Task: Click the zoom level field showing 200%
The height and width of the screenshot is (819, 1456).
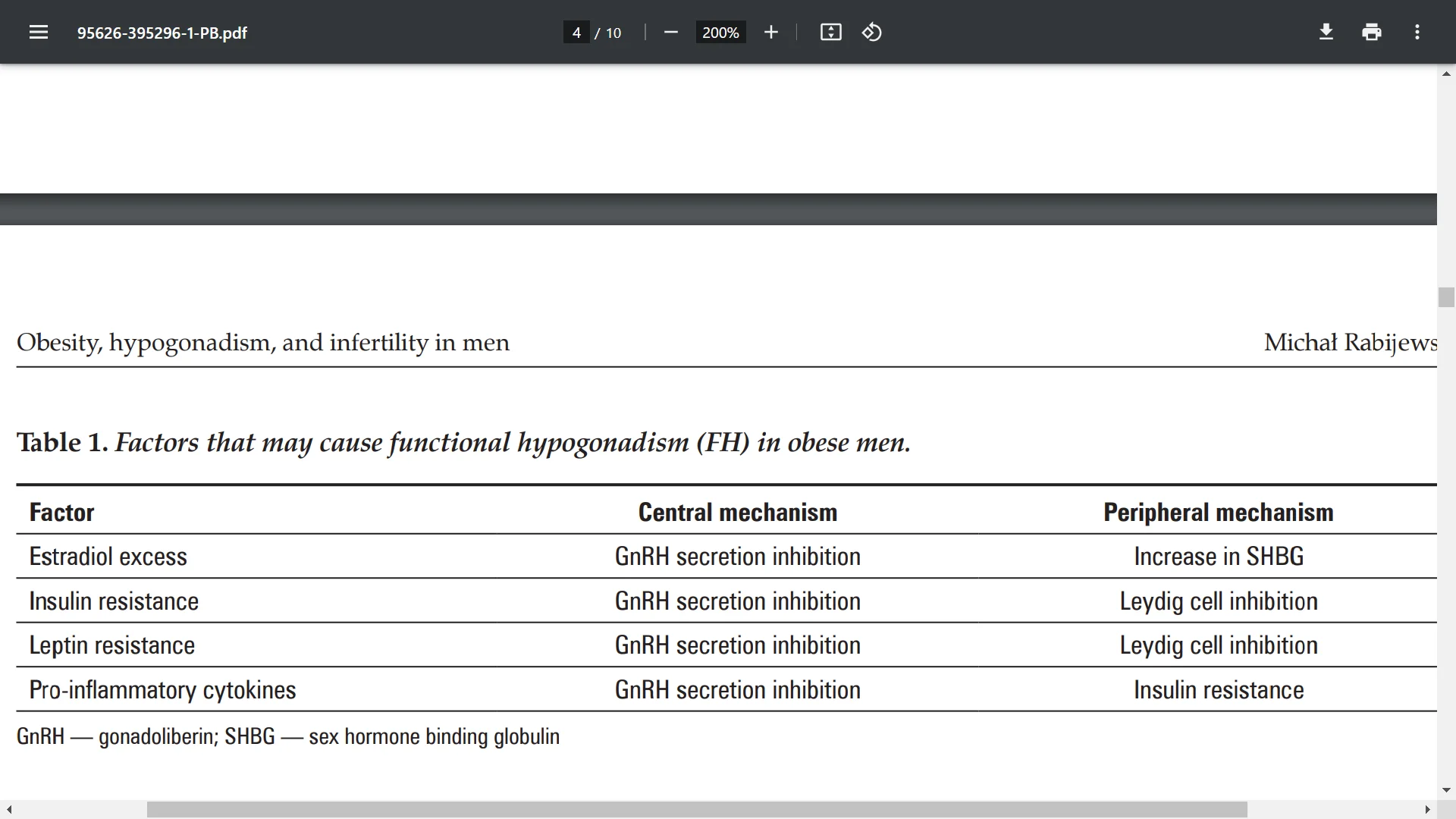Action: pos(720,32)
